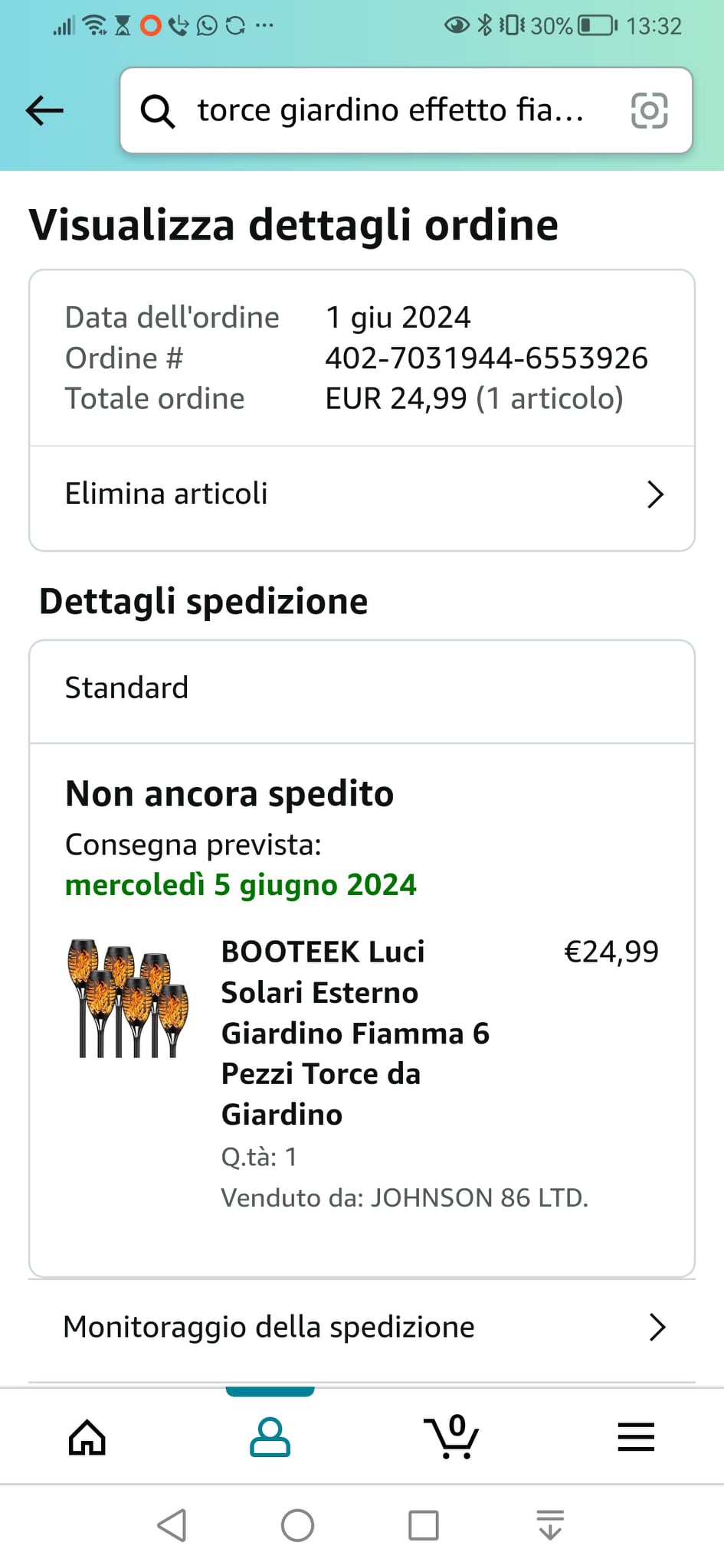The image size is (724, 1568).
Task: Open Android recent apps square
Action: pos(424,1525)
